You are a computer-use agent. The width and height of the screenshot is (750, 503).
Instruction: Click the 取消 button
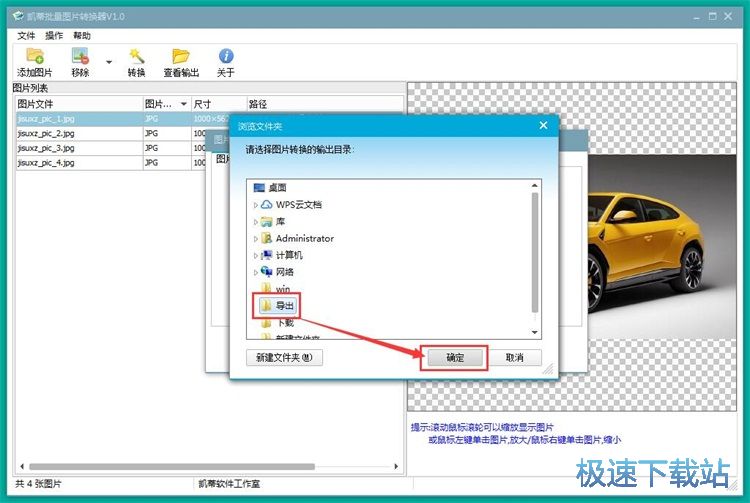[x=515, y=358]
